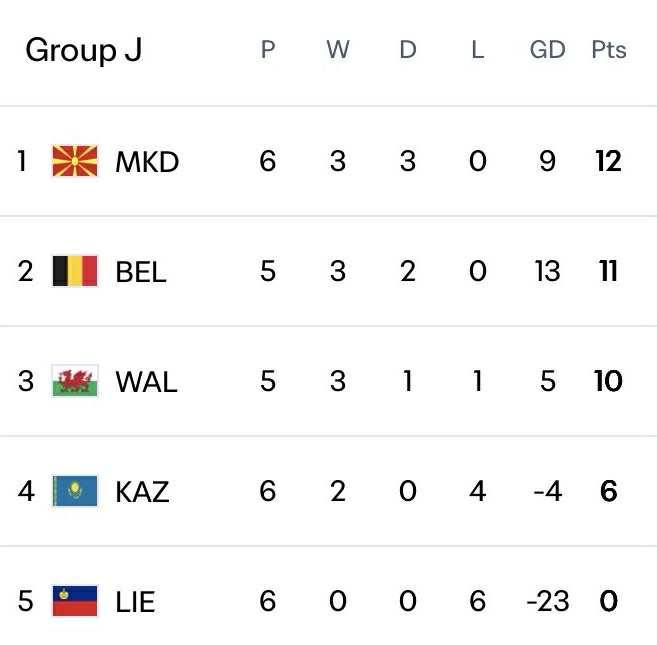Open the BEL team name
657x645 pixels.
pyautogui.click(x=141, y=271)
